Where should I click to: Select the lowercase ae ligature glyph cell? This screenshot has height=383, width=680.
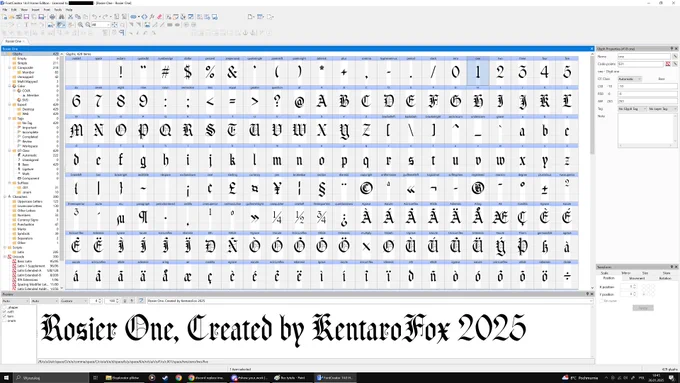click(x=188, y=276)
